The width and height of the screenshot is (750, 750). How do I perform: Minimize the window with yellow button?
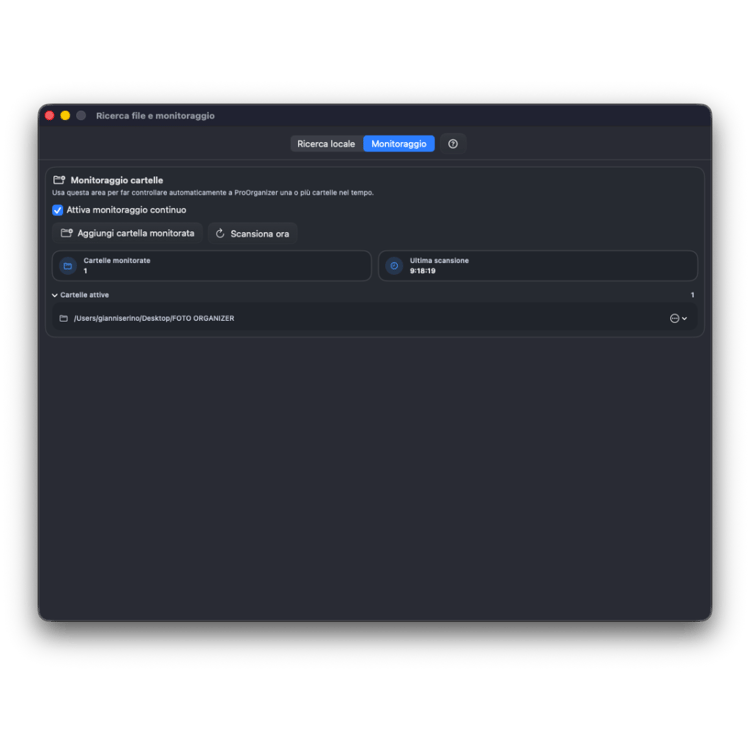point(66,116)
